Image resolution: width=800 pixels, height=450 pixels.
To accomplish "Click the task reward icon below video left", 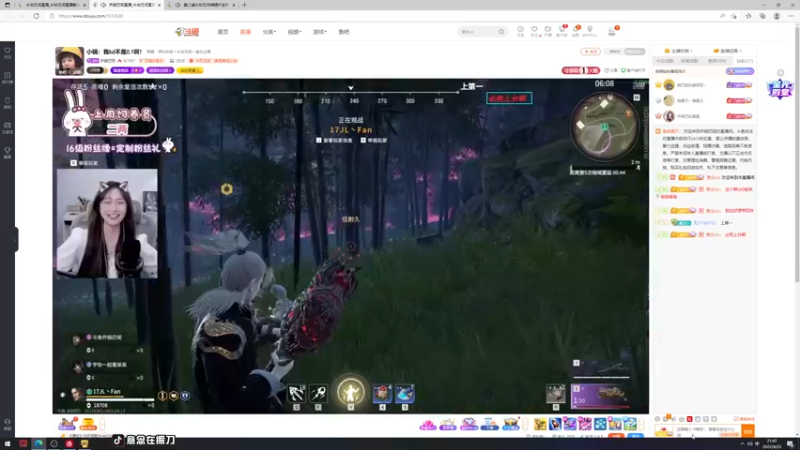I will click(x=67, y=423).
